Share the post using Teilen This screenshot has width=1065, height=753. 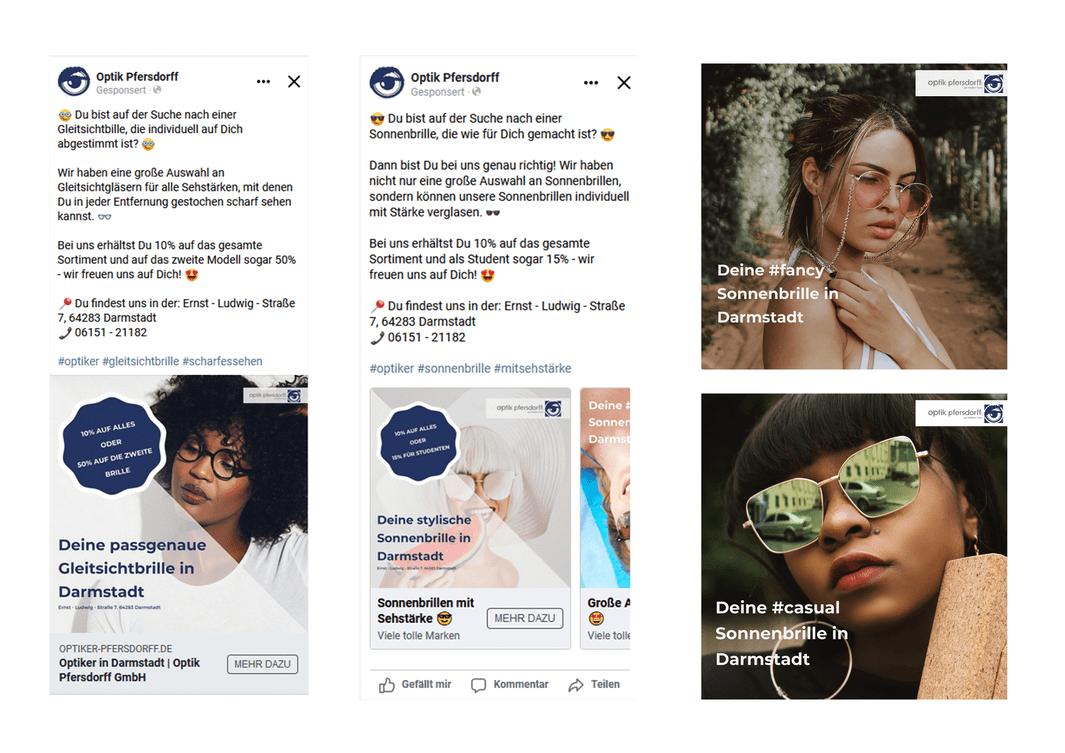click(x=594, y=684)
